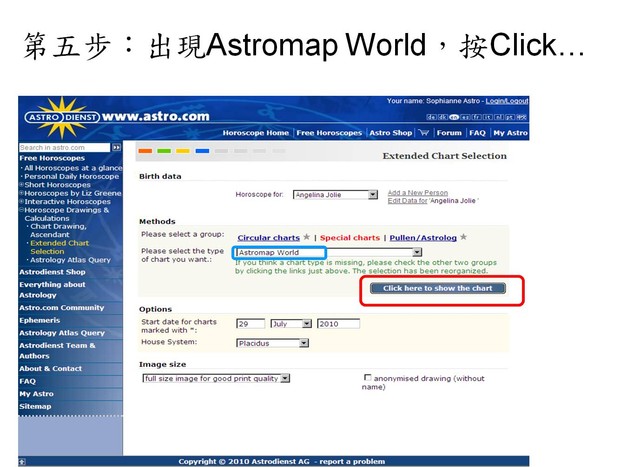640x467 pixels.
Task: Open FAQ in top nav
Action: [x=477, y=133]
